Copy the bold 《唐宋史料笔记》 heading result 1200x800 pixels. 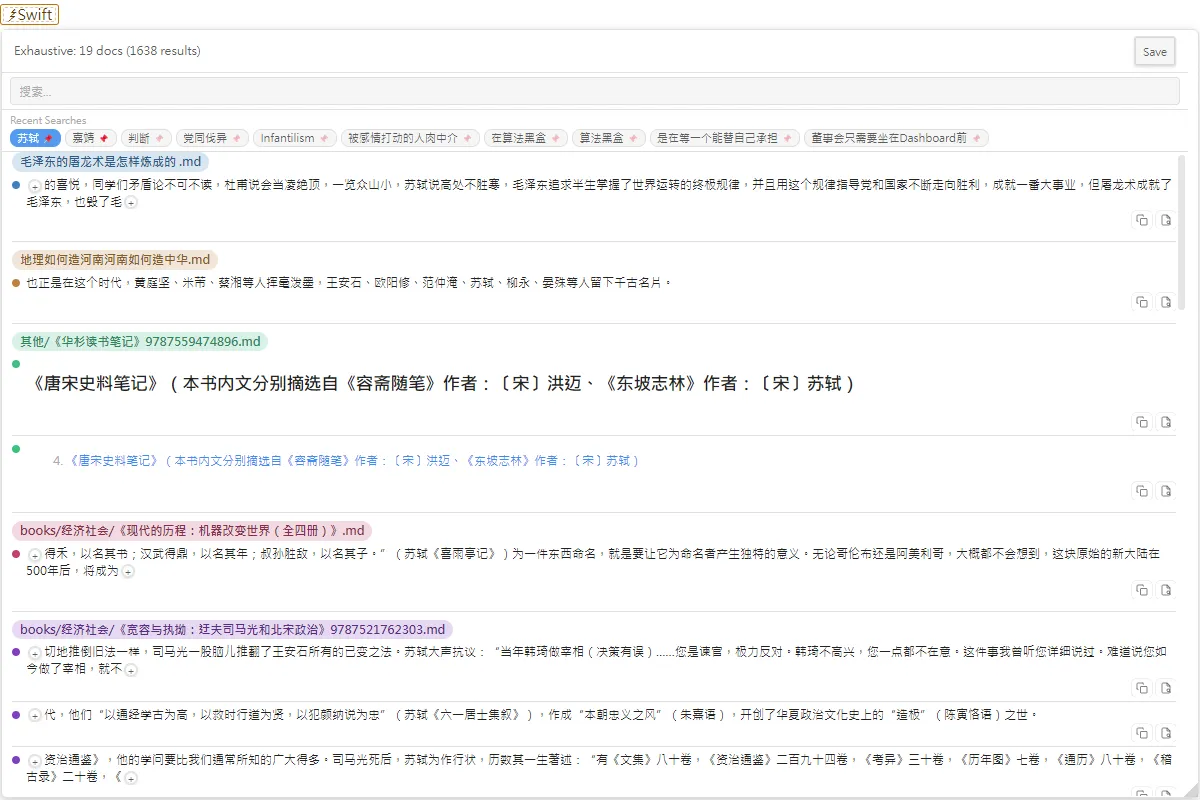point(1141,423)
